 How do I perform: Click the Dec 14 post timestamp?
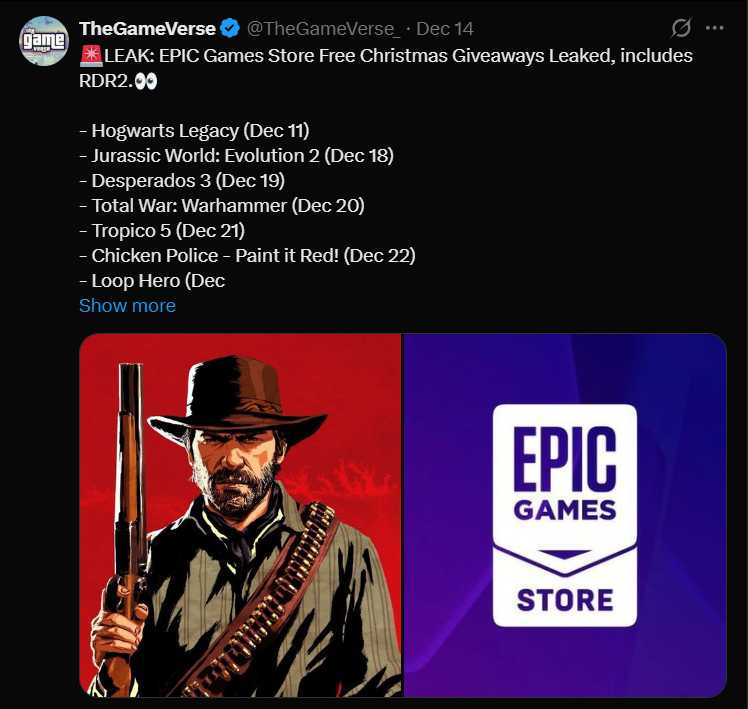pyautogui.click(x=445, y=29)
